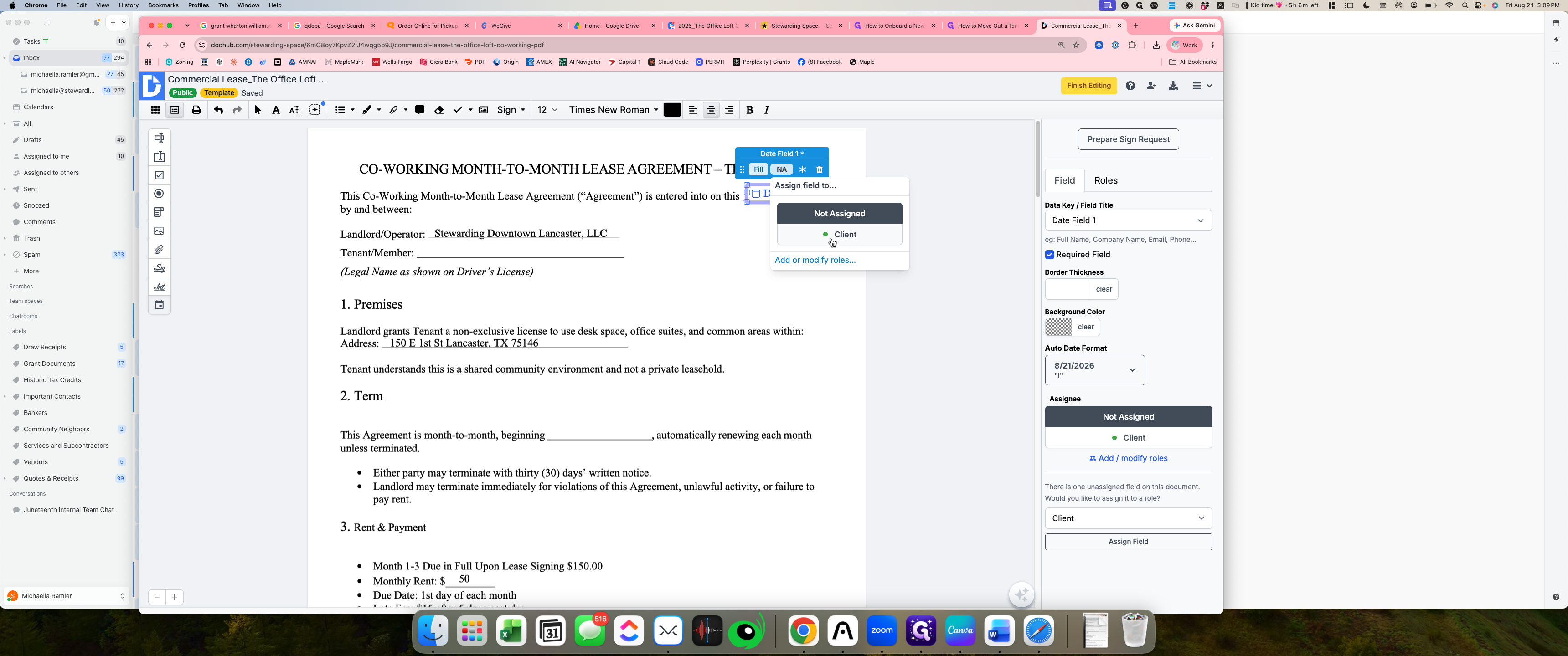
Task: Expand the list tool dropdown arrow
Action: click(x=352, y=110)
